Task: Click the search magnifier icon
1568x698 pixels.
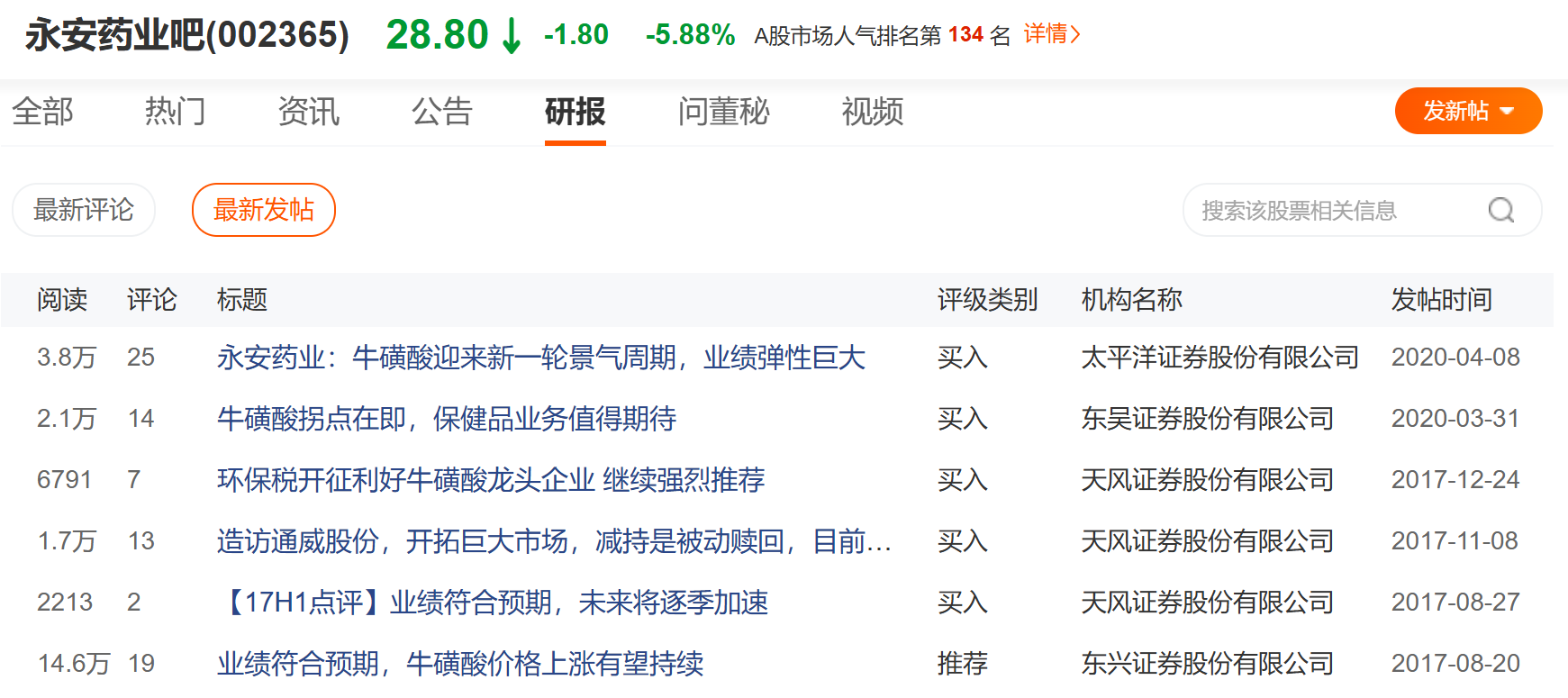Action: (x=1500, y=210)
